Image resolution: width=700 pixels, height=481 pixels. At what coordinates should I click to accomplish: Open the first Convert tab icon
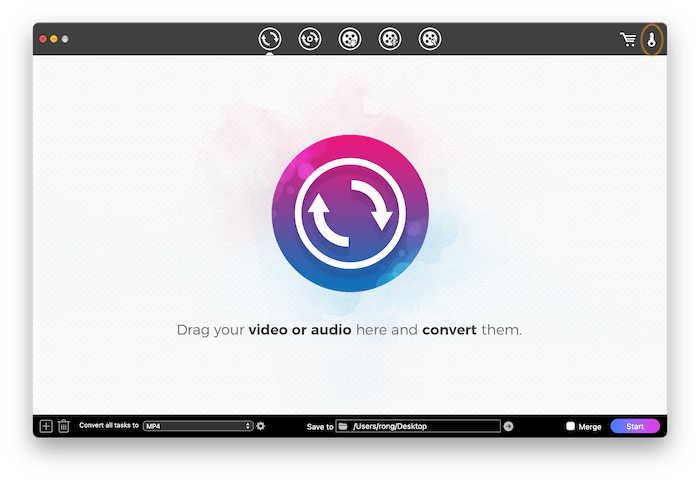click(269, 40)
